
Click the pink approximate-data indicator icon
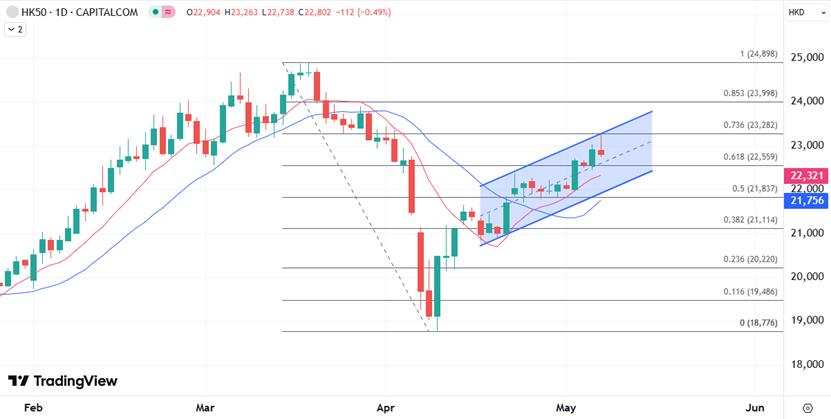pos(166,12)
